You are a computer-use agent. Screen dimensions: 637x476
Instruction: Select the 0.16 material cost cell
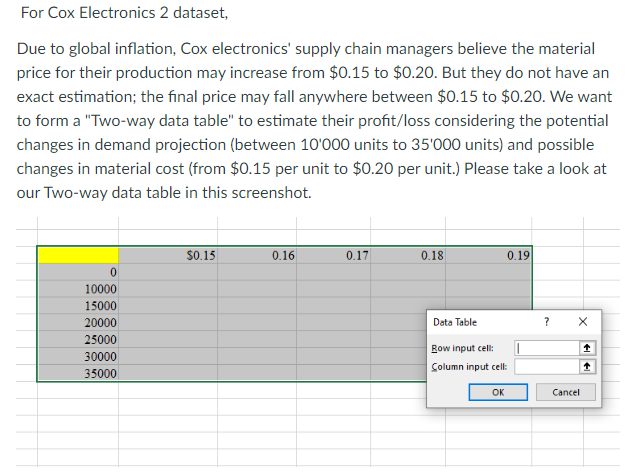(257, 255)
